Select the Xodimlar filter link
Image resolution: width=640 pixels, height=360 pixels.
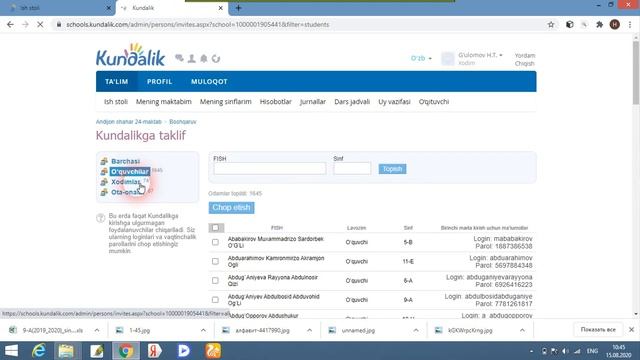[x=126, y=182]
